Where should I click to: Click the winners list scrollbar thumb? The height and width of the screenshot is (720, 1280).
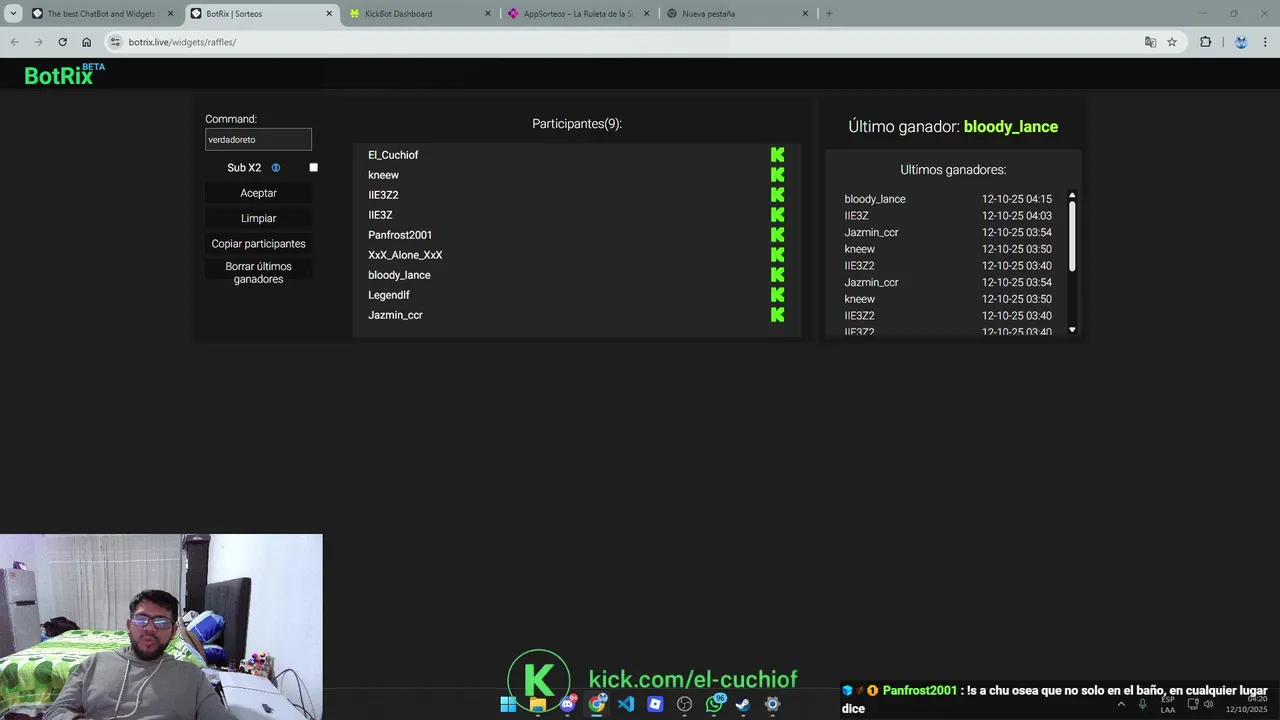[1072, 235]
